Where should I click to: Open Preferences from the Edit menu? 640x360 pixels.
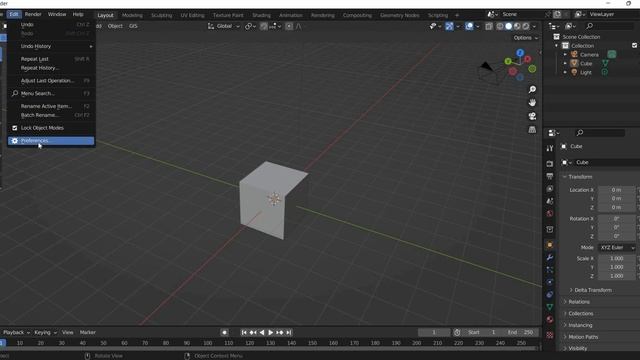[x=51, y=141]
